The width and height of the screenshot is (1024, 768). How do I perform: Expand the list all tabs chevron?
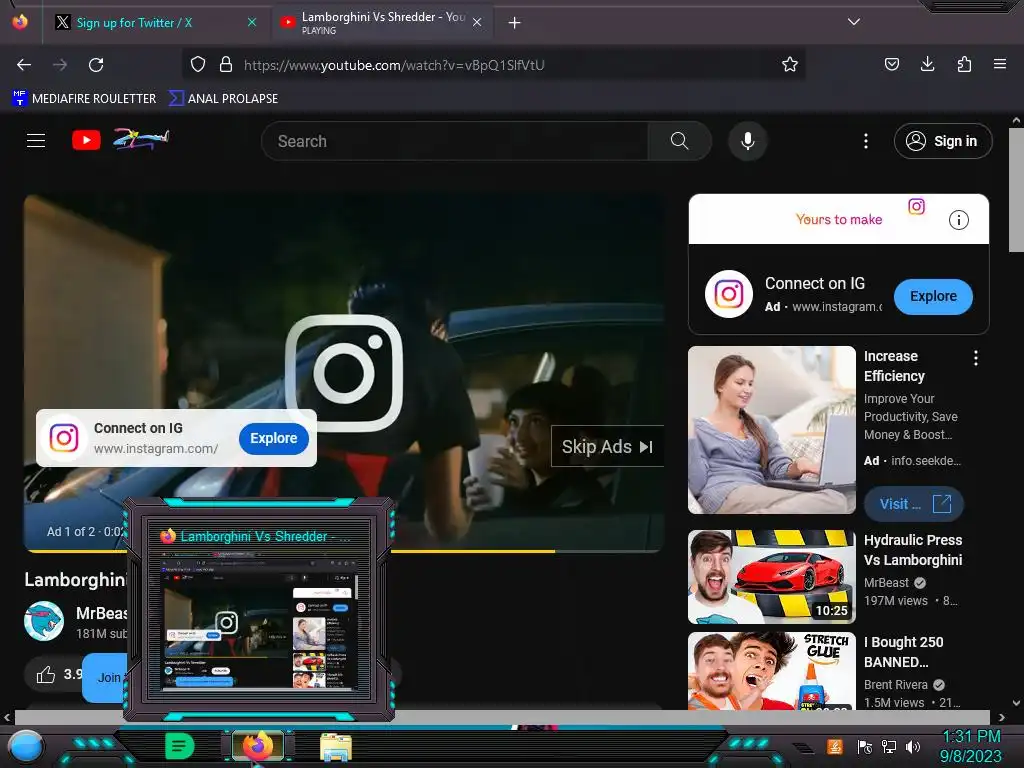click(x=854, y=22)
